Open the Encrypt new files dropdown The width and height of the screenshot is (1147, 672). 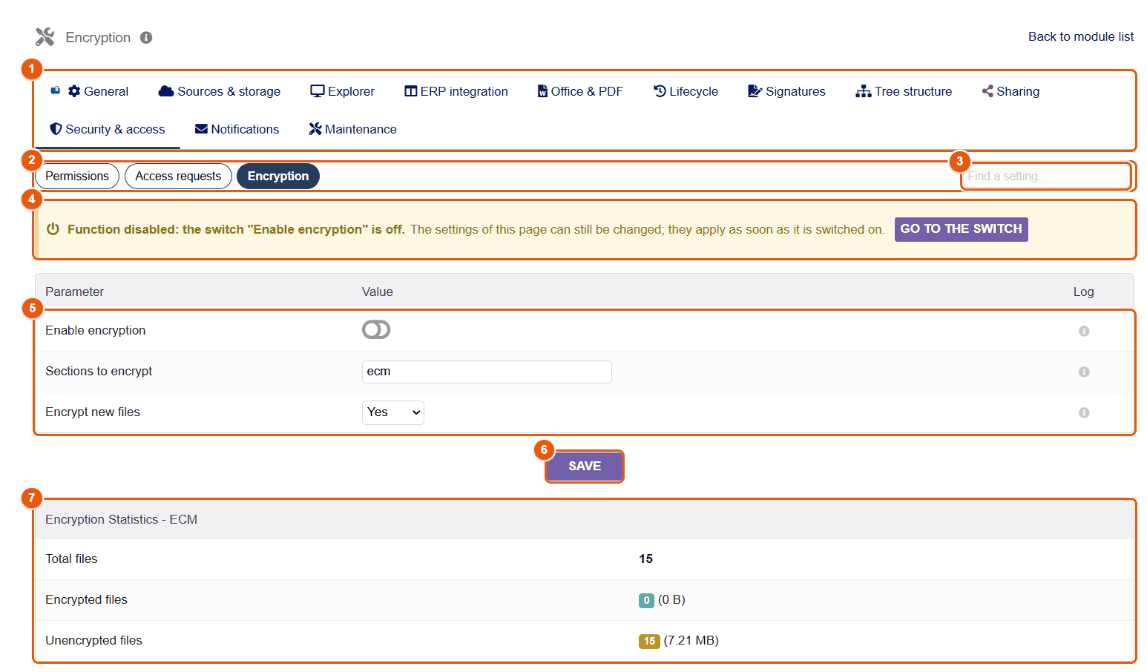click(x=393, y=412)
